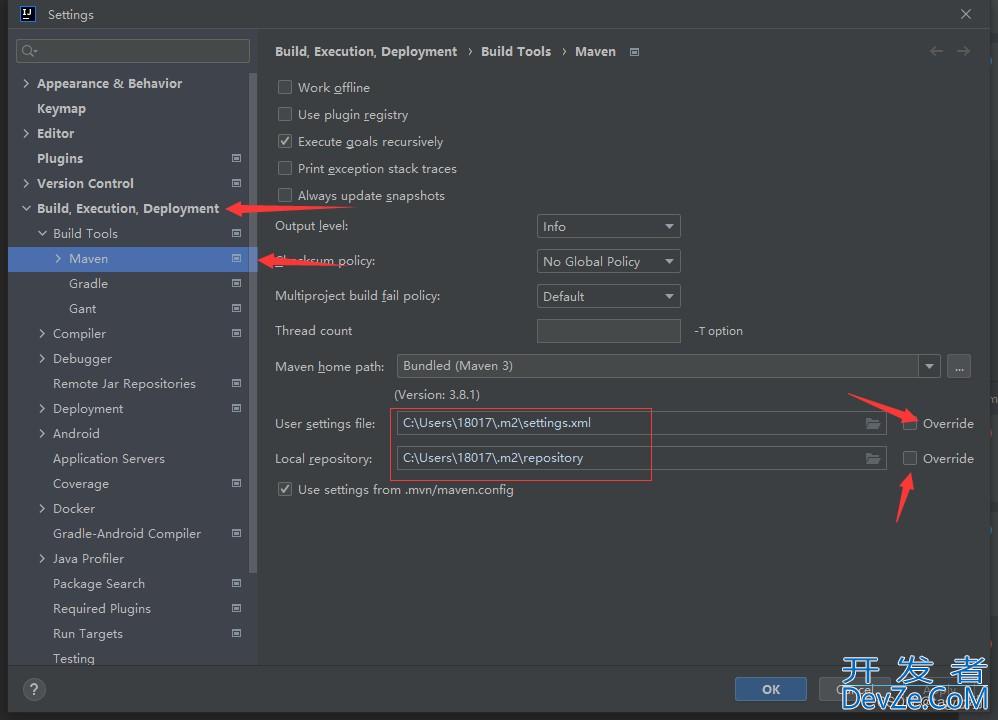
Task: Enable the Work offline checkbox
Action: [x=285, y=87]
